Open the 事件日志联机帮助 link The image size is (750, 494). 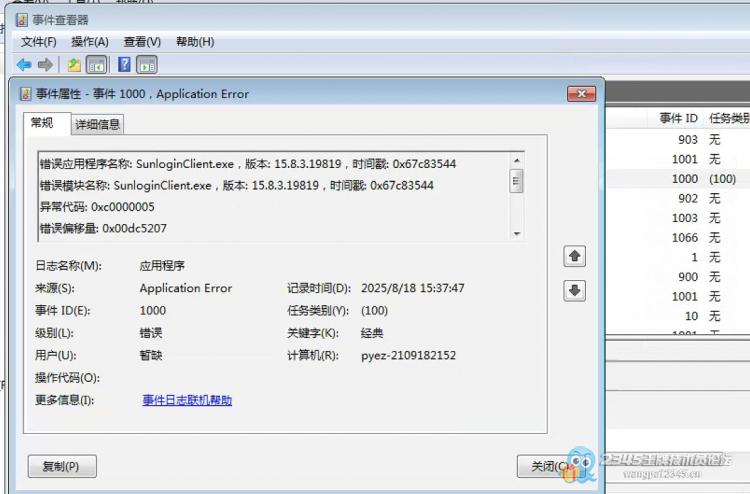pyautogui.click(x=187, y=400)
